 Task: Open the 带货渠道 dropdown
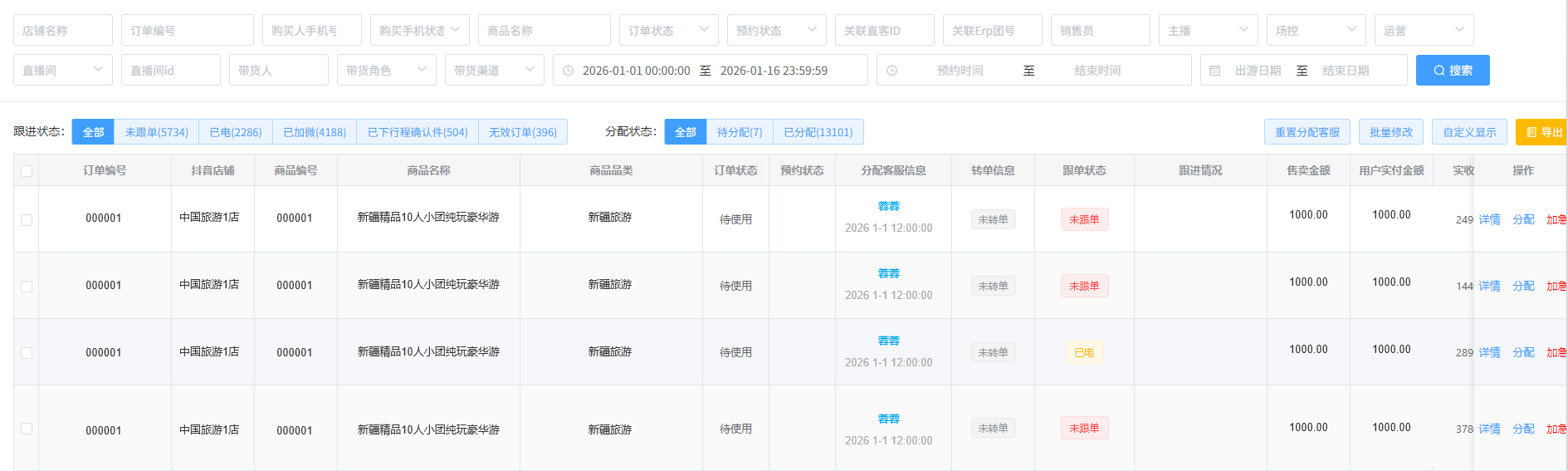coord(495,70)
